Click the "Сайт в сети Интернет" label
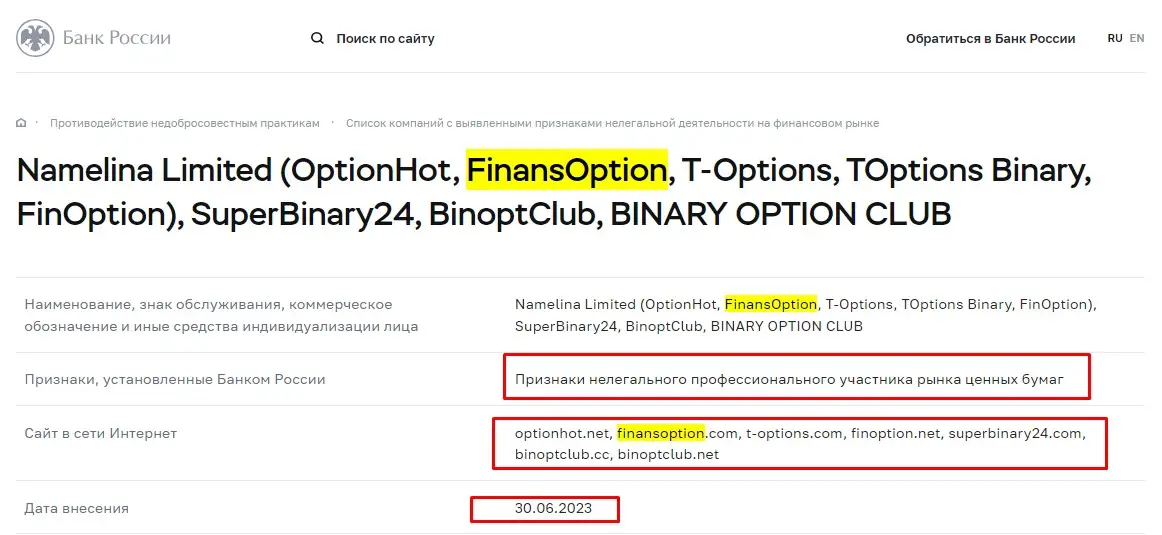Screen dimensions: 1162x535 click(x=100, y=433)
